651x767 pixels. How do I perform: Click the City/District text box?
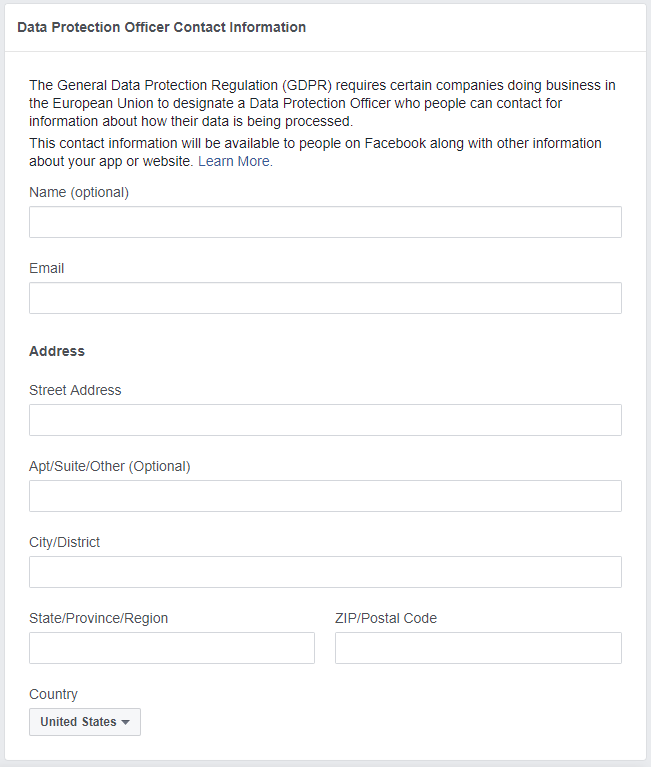(x=325, y=572)
